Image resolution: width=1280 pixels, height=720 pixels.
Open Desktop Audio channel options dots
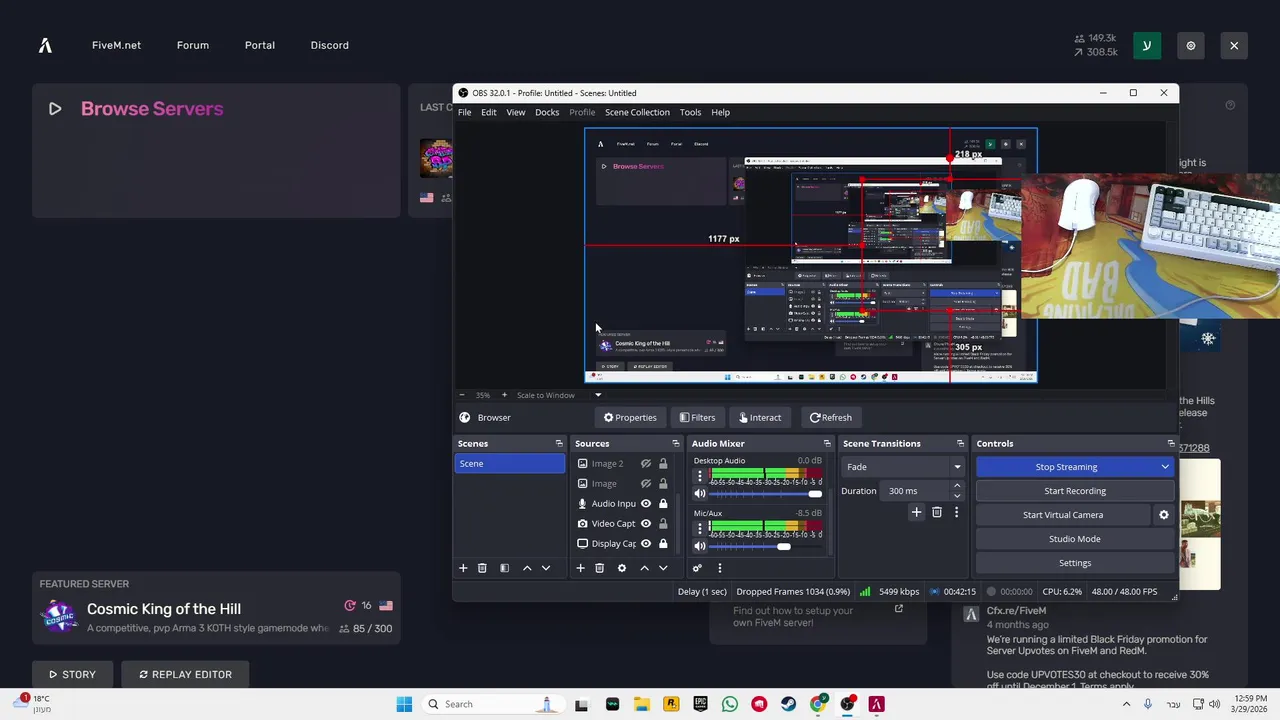point(700,477)
